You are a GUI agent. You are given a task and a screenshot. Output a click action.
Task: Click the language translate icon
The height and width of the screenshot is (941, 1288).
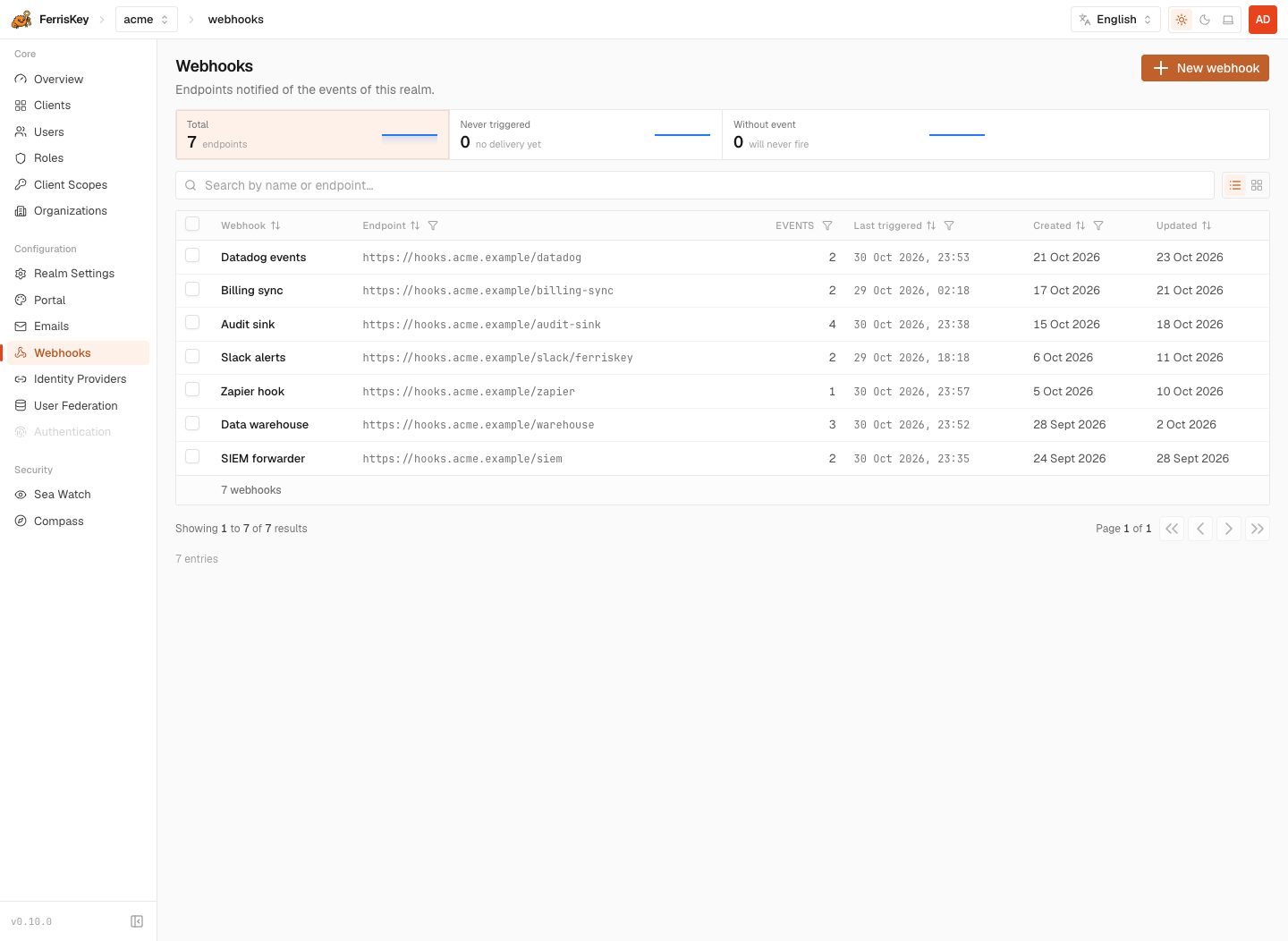click(x=1085, y=20)
